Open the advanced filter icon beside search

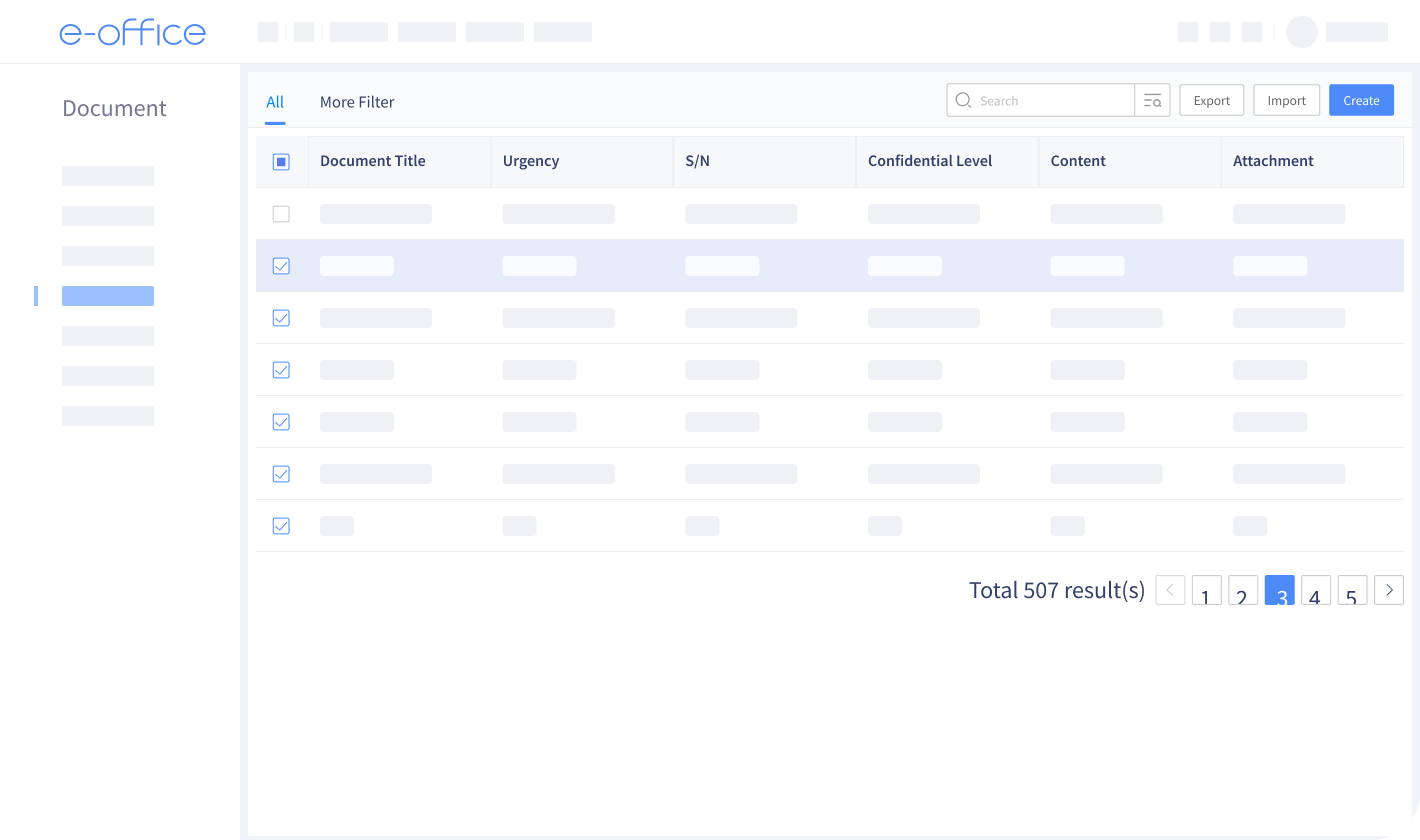tap(1152, 100)
